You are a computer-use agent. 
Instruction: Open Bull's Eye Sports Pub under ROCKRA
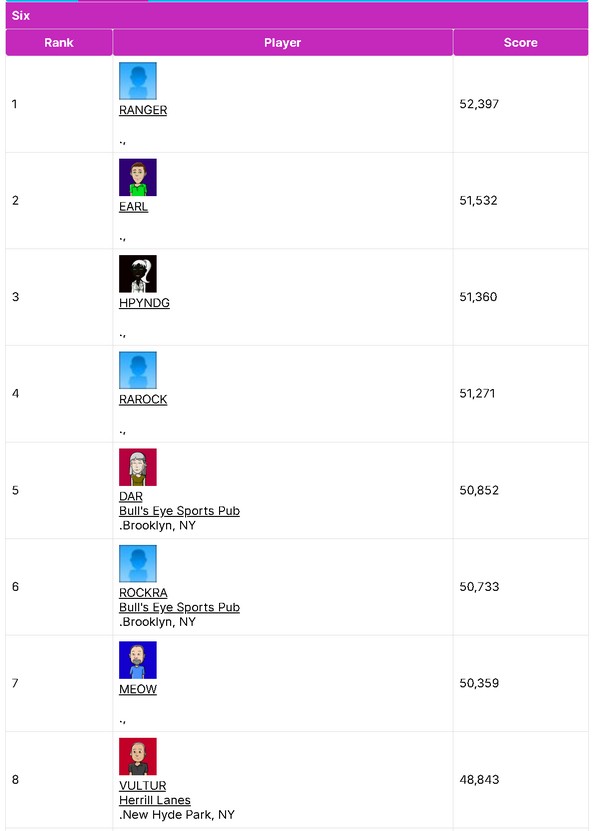pyautogui.click(x=180, y=607)
